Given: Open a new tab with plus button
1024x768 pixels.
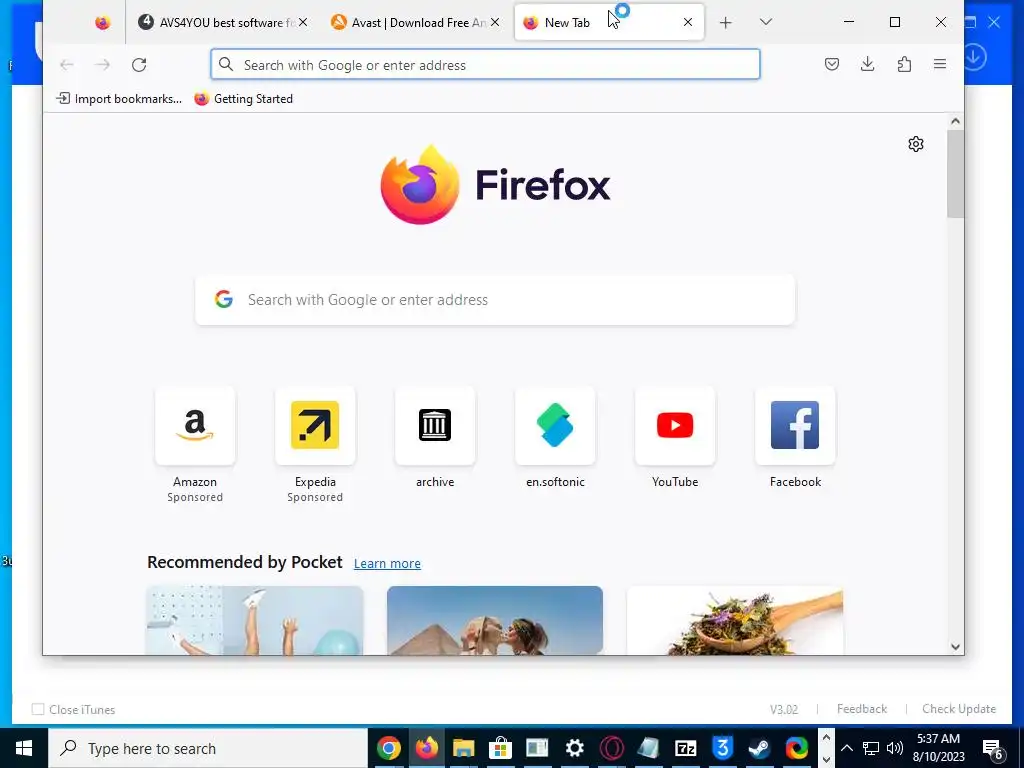Looking at the screenshot, I should tap(726, 23).
